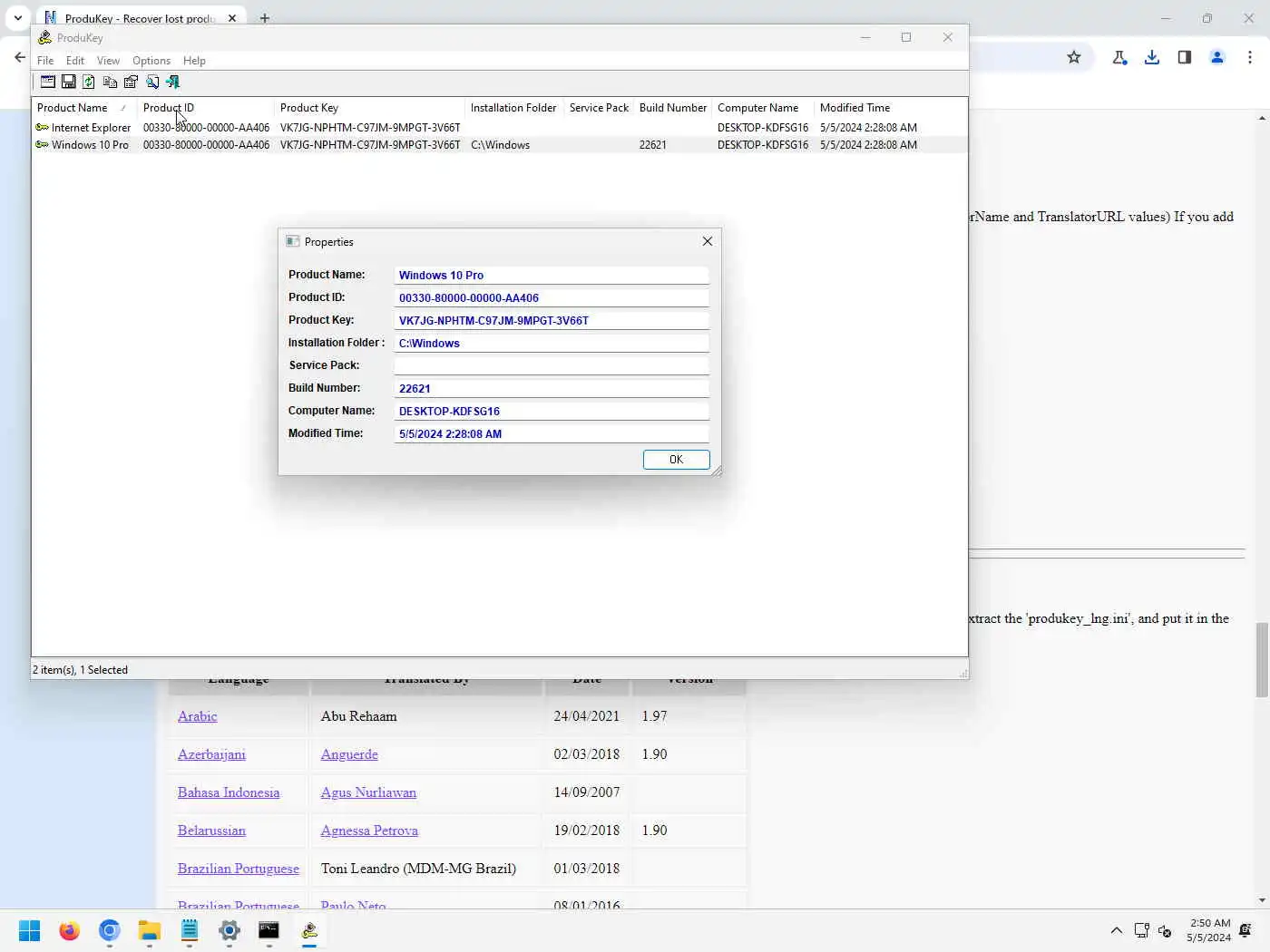Toggle Chrome side panel icon
The width and height of the screenshot is (1270, 952).
point(1185,57)
